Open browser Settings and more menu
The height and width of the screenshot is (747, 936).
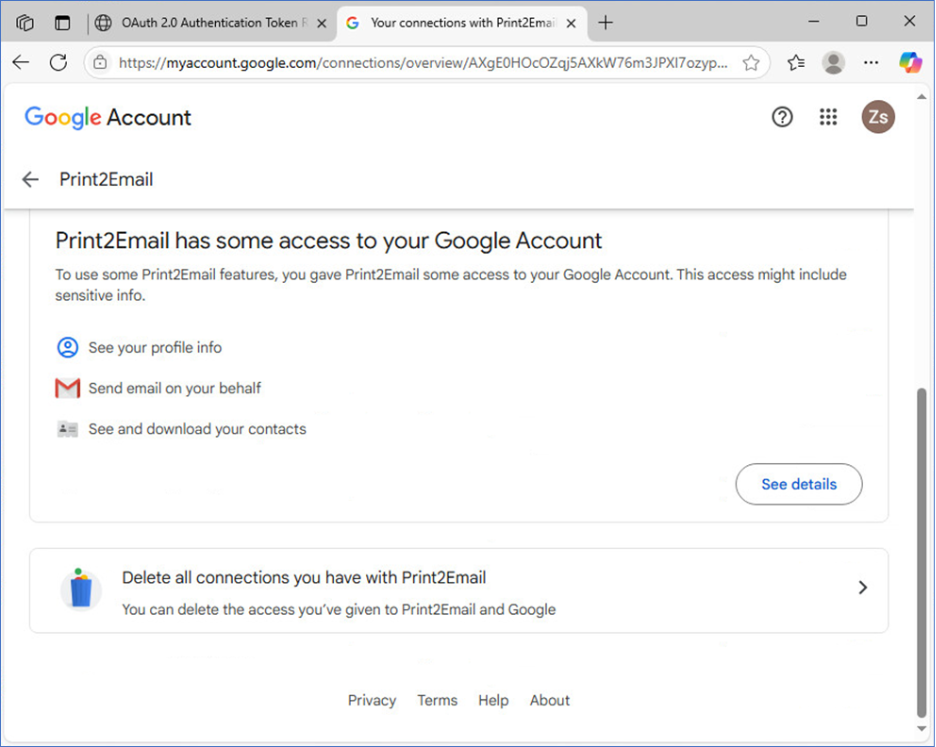tap(871, 62)
